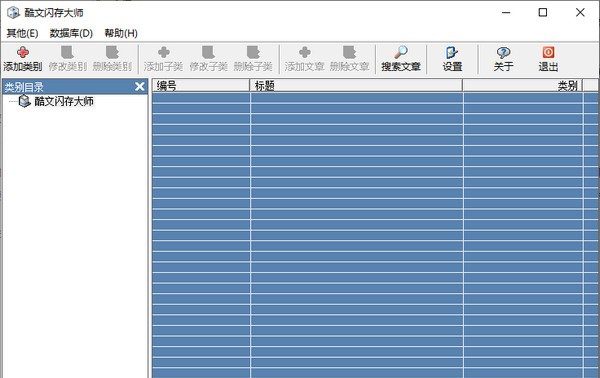Open the 帮助(H) menu
Viewport: 600px width, 378px height.
click(121, 33)
